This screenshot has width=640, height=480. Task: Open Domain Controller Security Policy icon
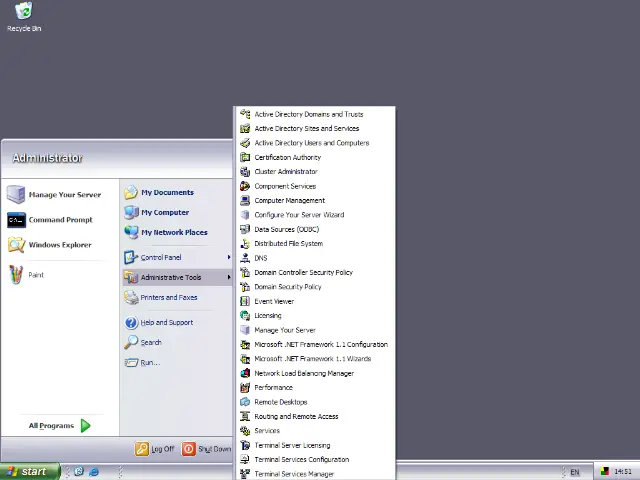(x=245, y=272)
